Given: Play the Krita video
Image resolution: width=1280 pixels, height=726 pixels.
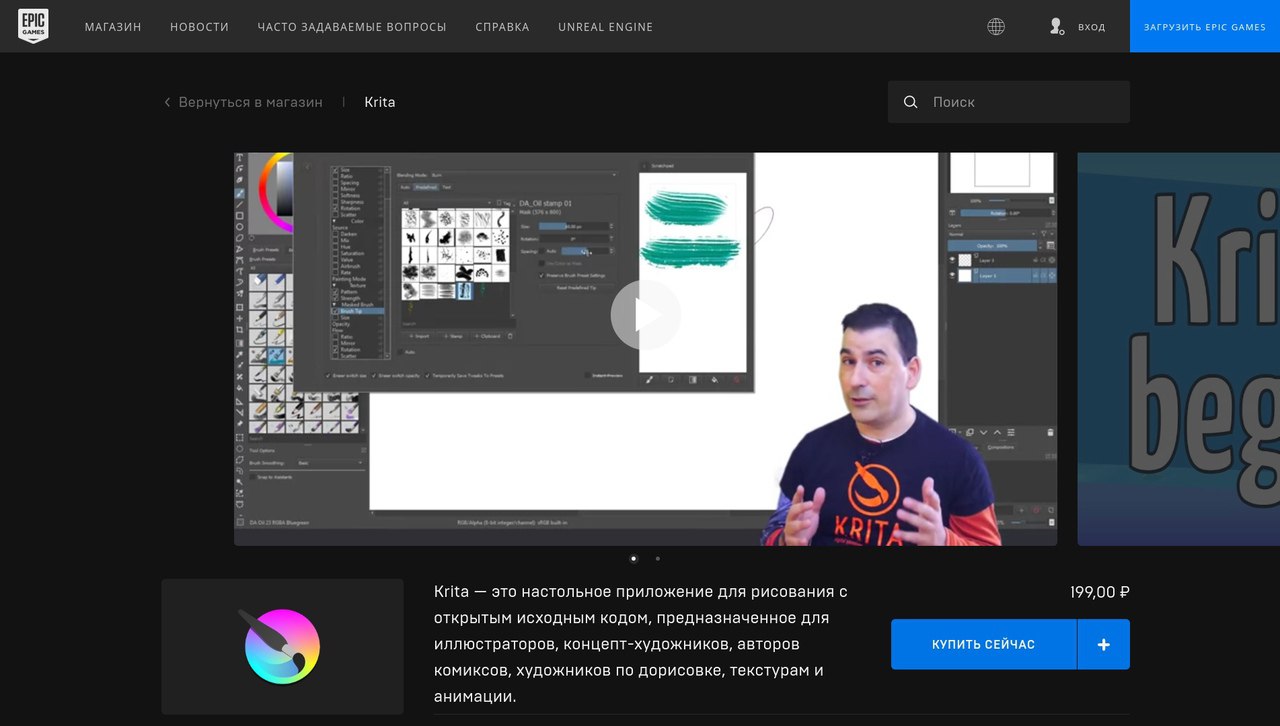Looking at the screenshot, I should point(645,315).
